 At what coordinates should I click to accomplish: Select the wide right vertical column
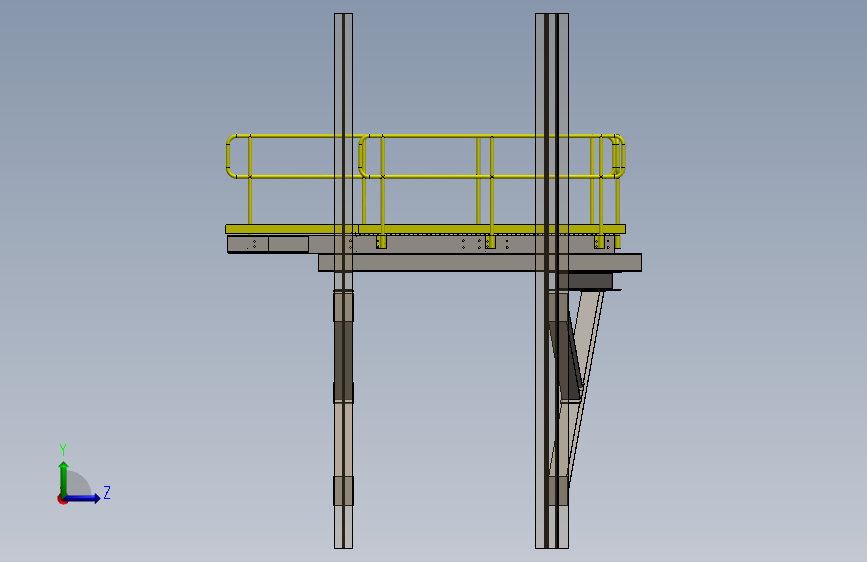pyautogui.click(x=552, y=281)
